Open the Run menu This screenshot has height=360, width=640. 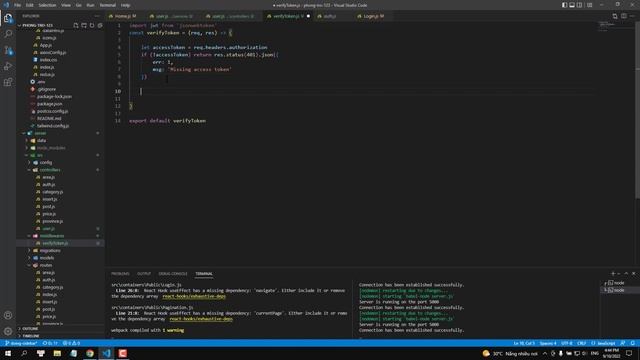click(x=91, y=5)
